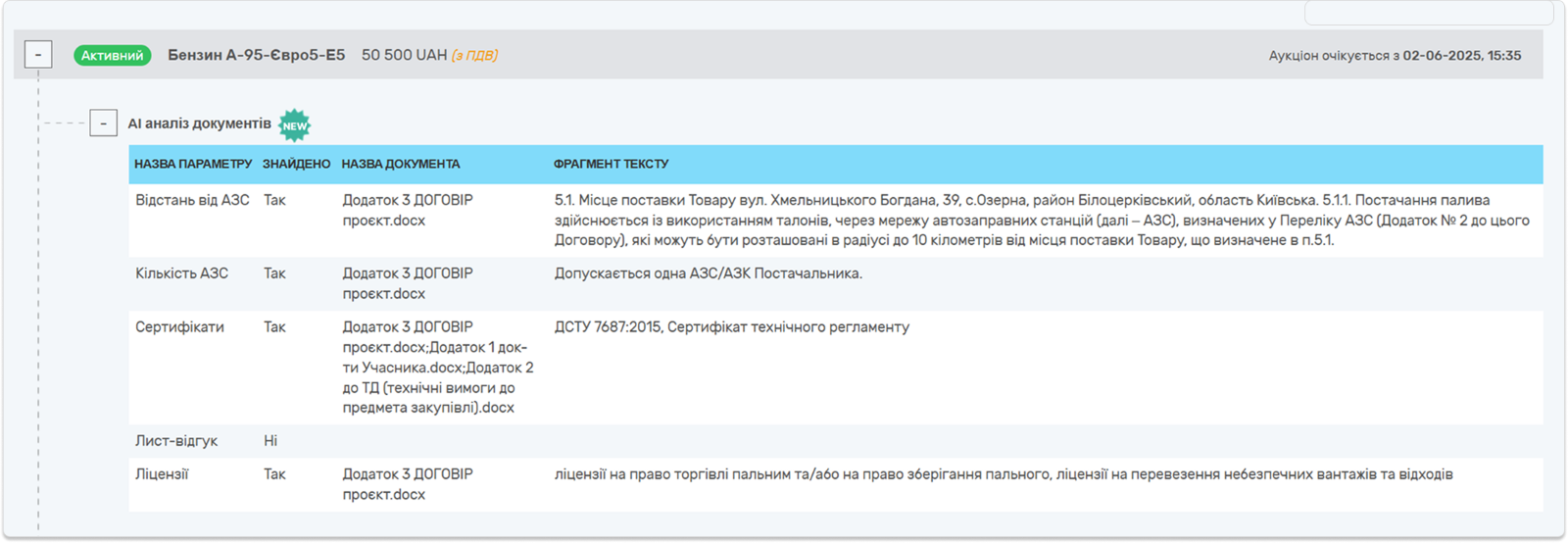This screenshot has width=1568, height=543.
Task: Click the Активний status badge
Action: [x=112, y=56]
